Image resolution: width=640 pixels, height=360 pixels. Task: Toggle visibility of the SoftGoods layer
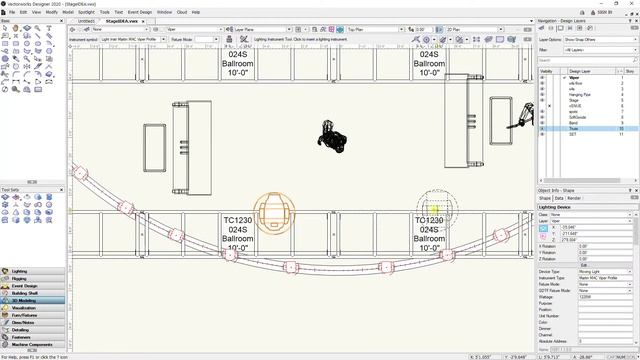(x=542, y=117)
